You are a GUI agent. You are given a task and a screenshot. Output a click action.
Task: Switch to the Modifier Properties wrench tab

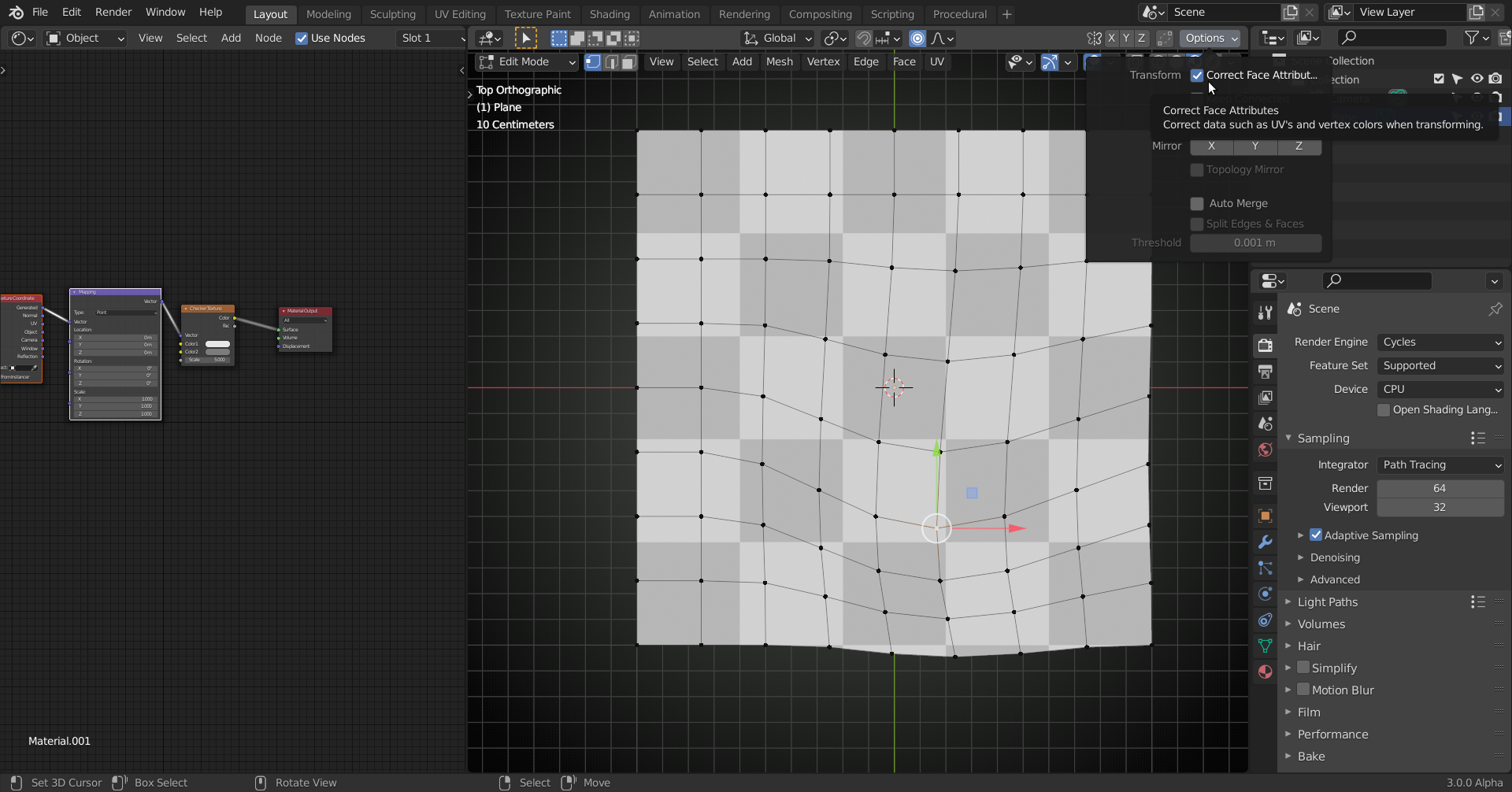(1265, 542)
